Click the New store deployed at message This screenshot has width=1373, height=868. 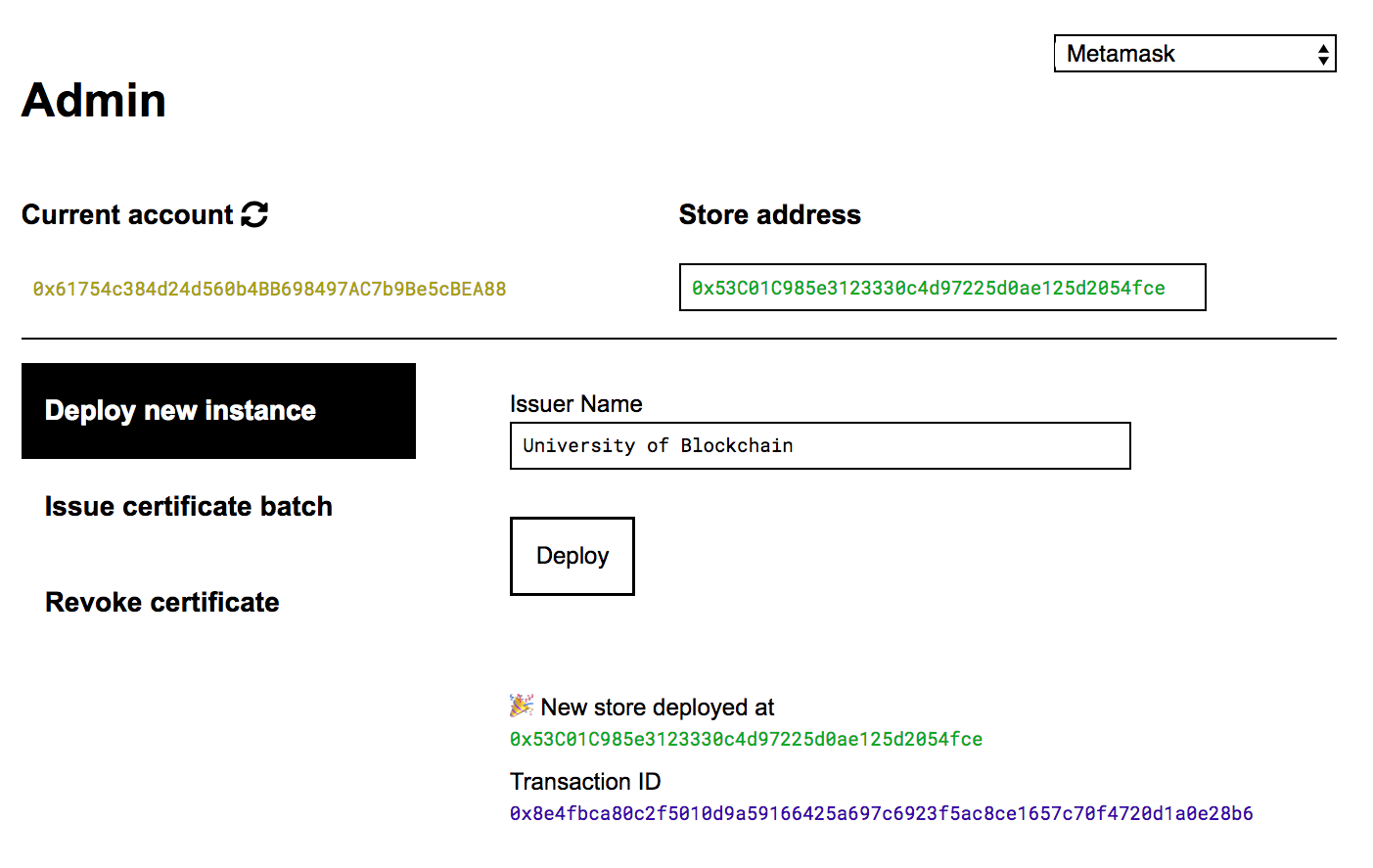(657, 707)
